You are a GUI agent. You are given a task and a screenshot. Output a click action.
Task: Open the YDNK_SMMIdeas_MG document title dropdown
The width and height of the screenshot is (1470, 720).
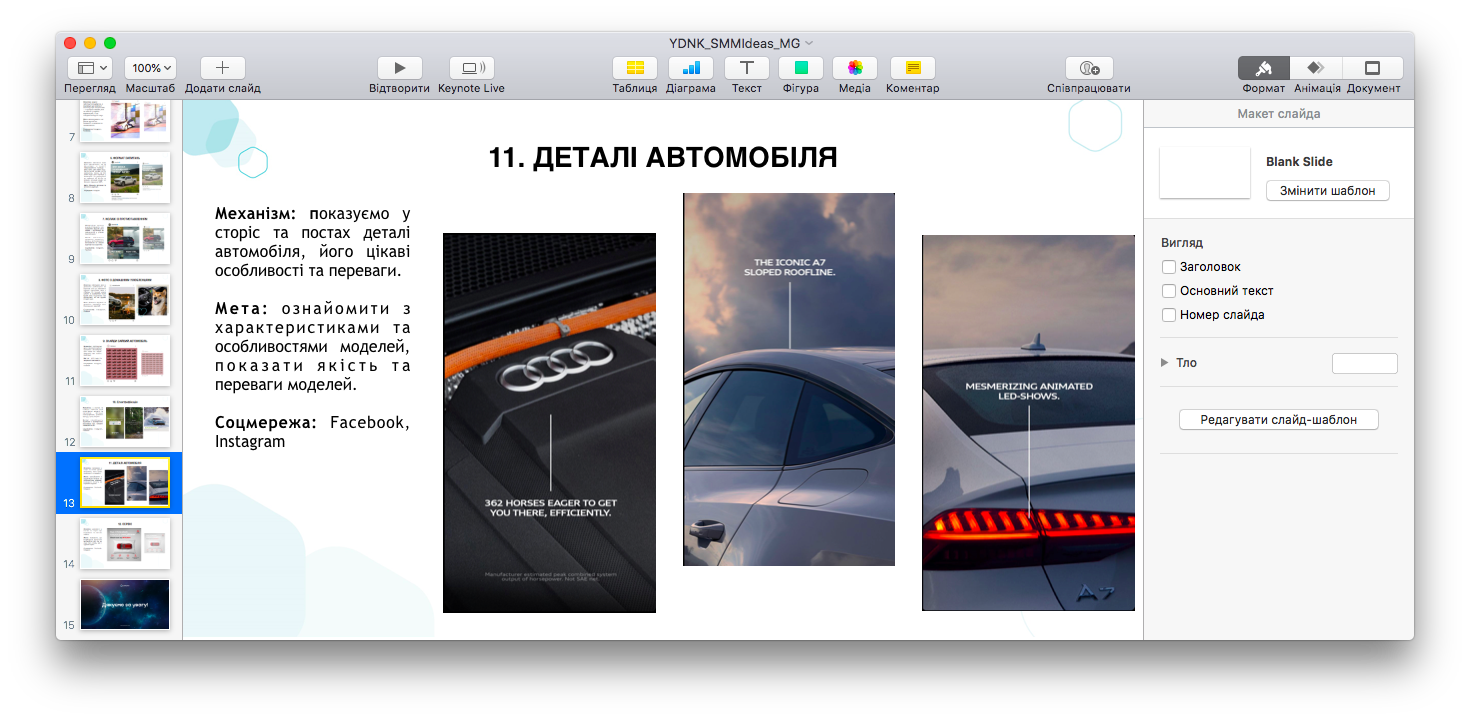[x=741, y=42]
